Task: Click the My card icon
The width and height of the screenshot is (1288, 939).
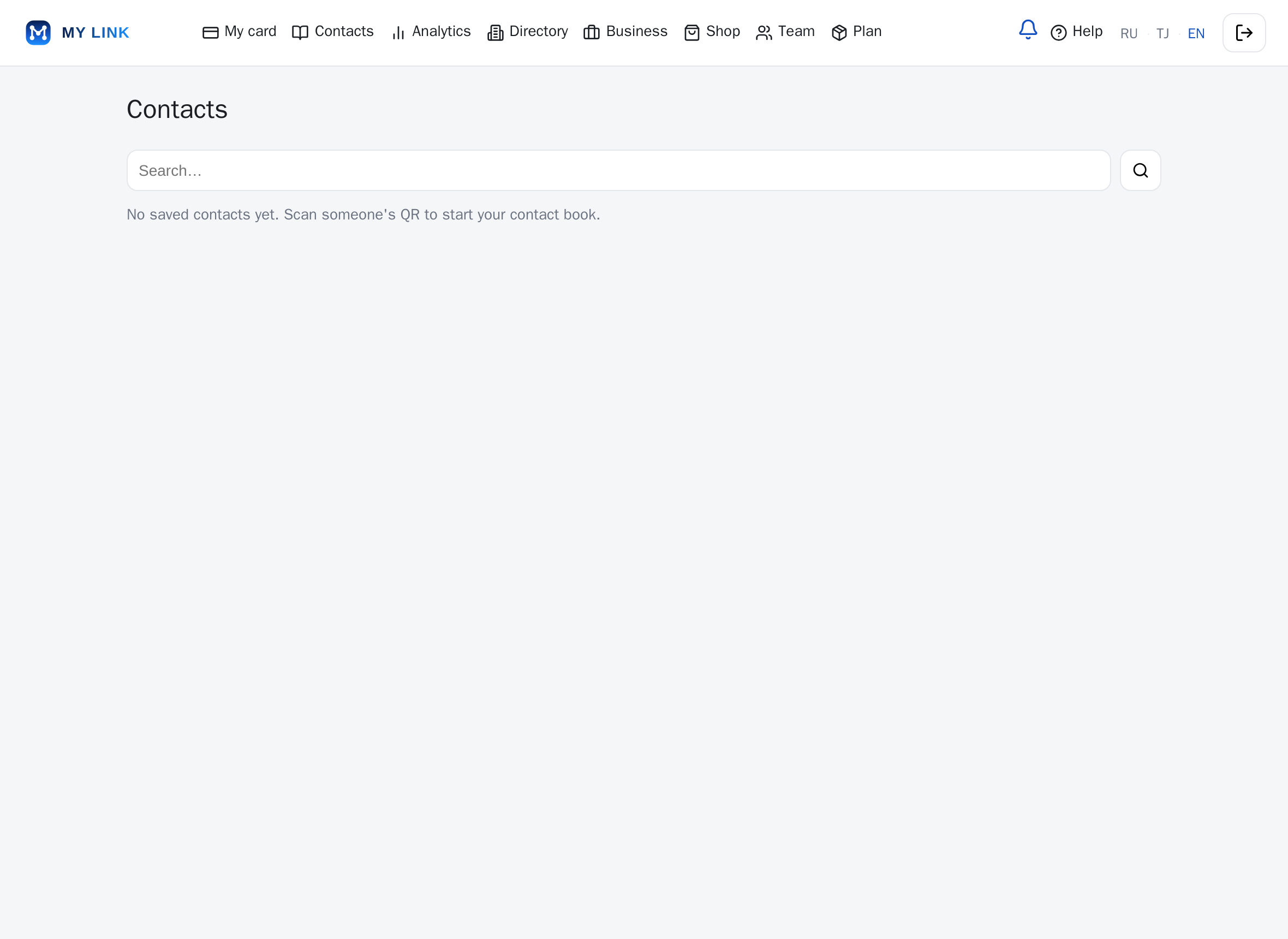Action: 210,33
